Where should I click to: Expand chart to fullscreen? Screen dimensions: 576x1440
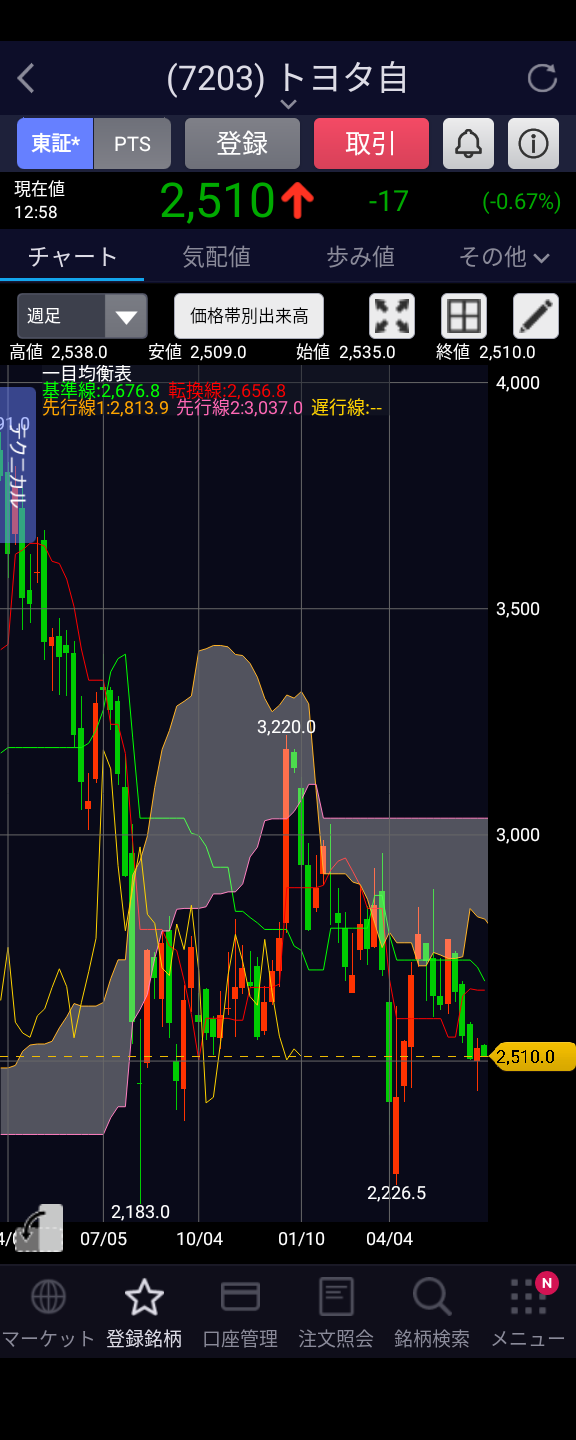click(392, 316)
